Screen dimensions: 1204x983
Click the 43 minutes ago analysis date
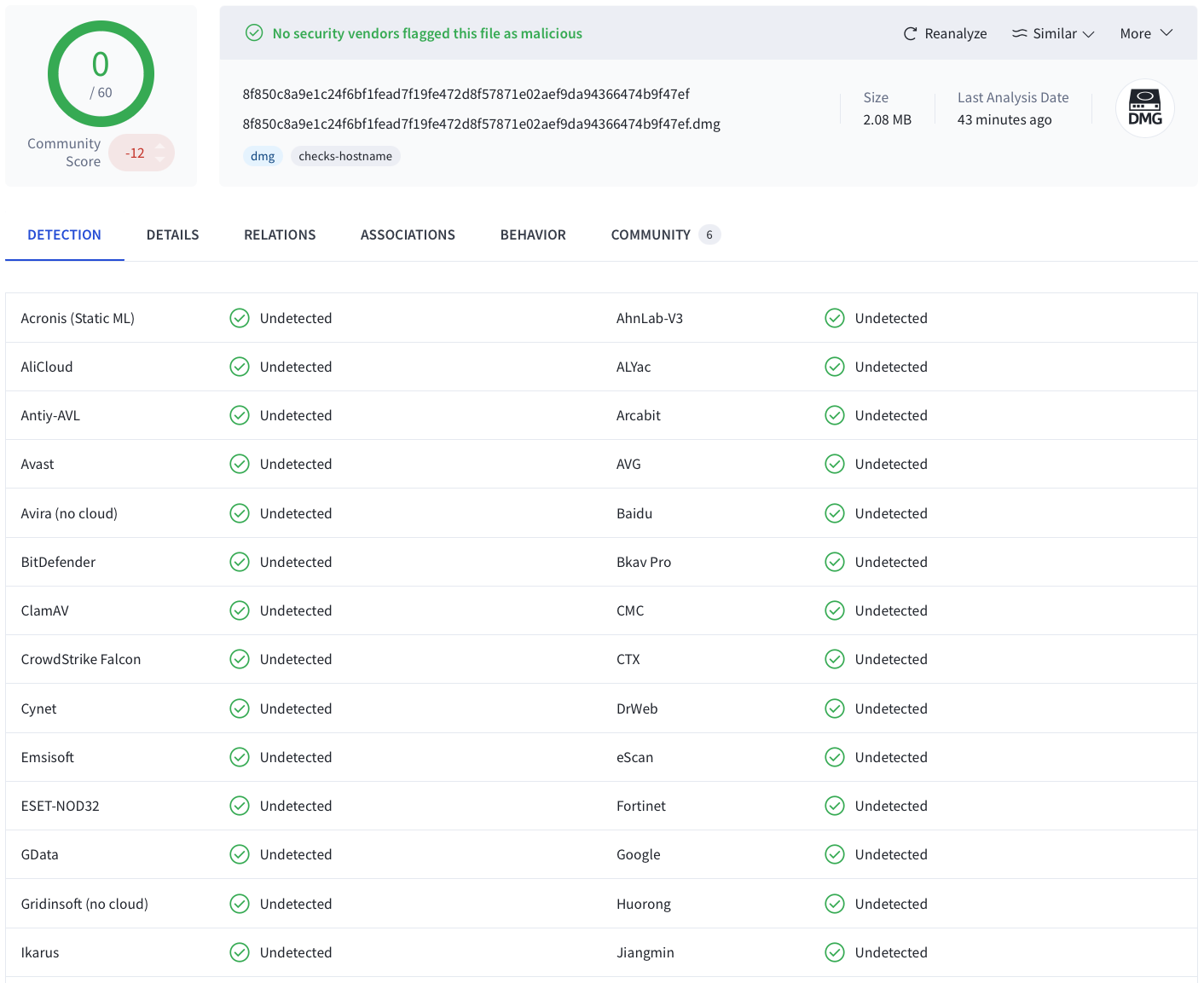click(x=1004, y=119)
